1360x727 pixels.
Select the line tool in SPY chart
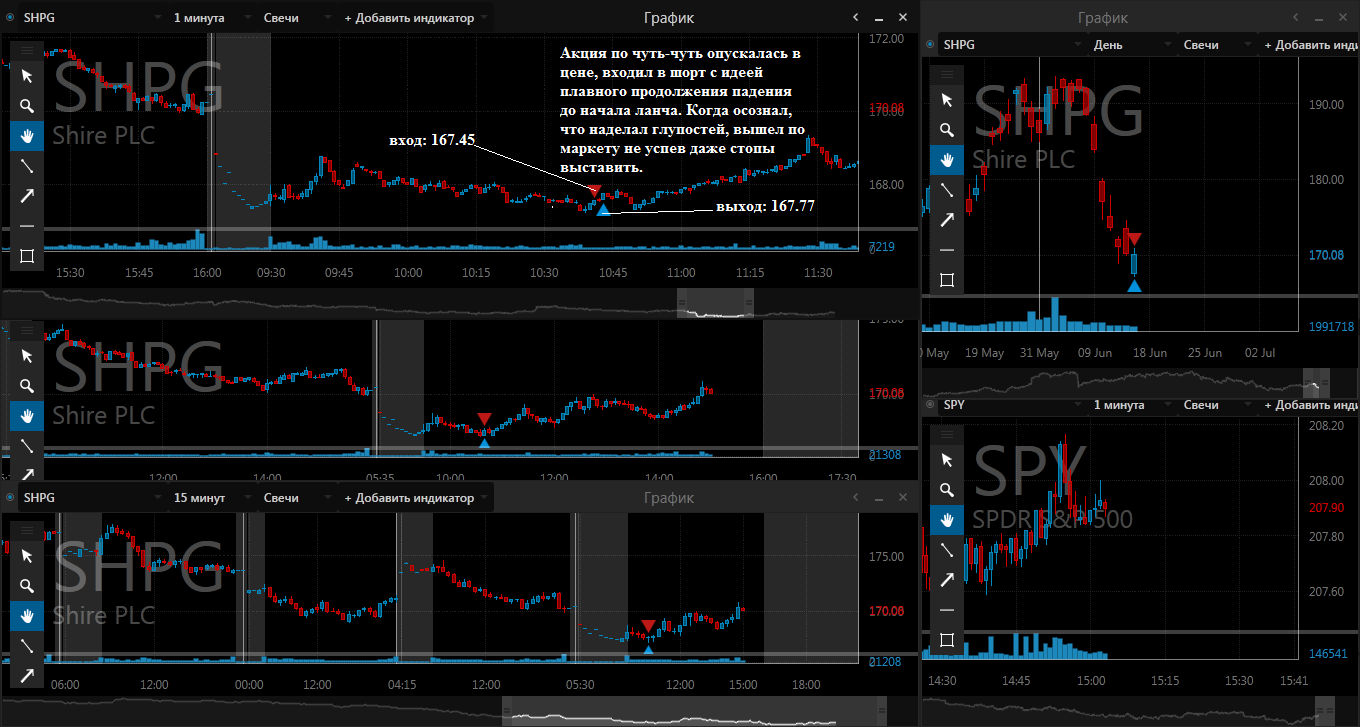(947, 550)
